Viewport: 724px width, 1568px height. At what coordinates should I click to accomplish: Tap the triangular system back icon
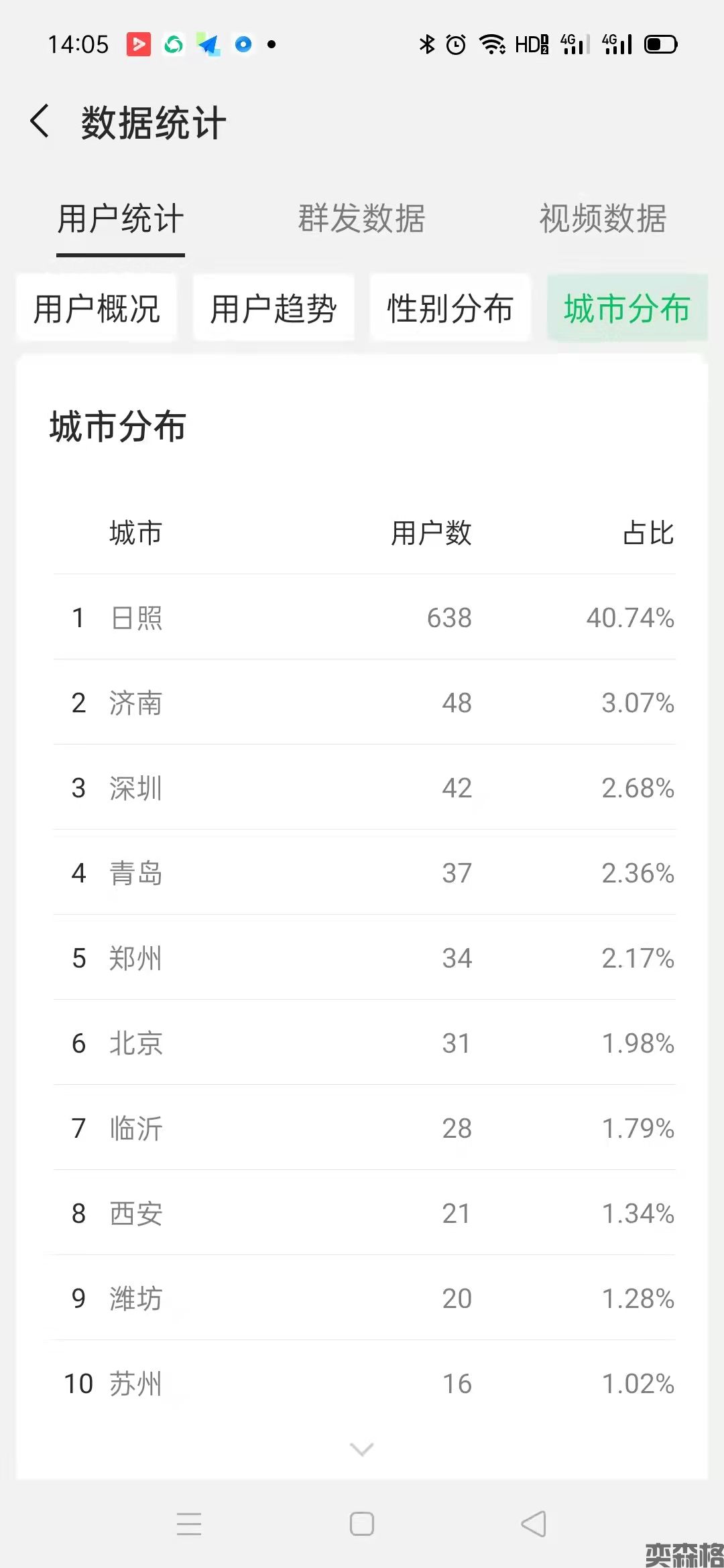pos(534,1523)
